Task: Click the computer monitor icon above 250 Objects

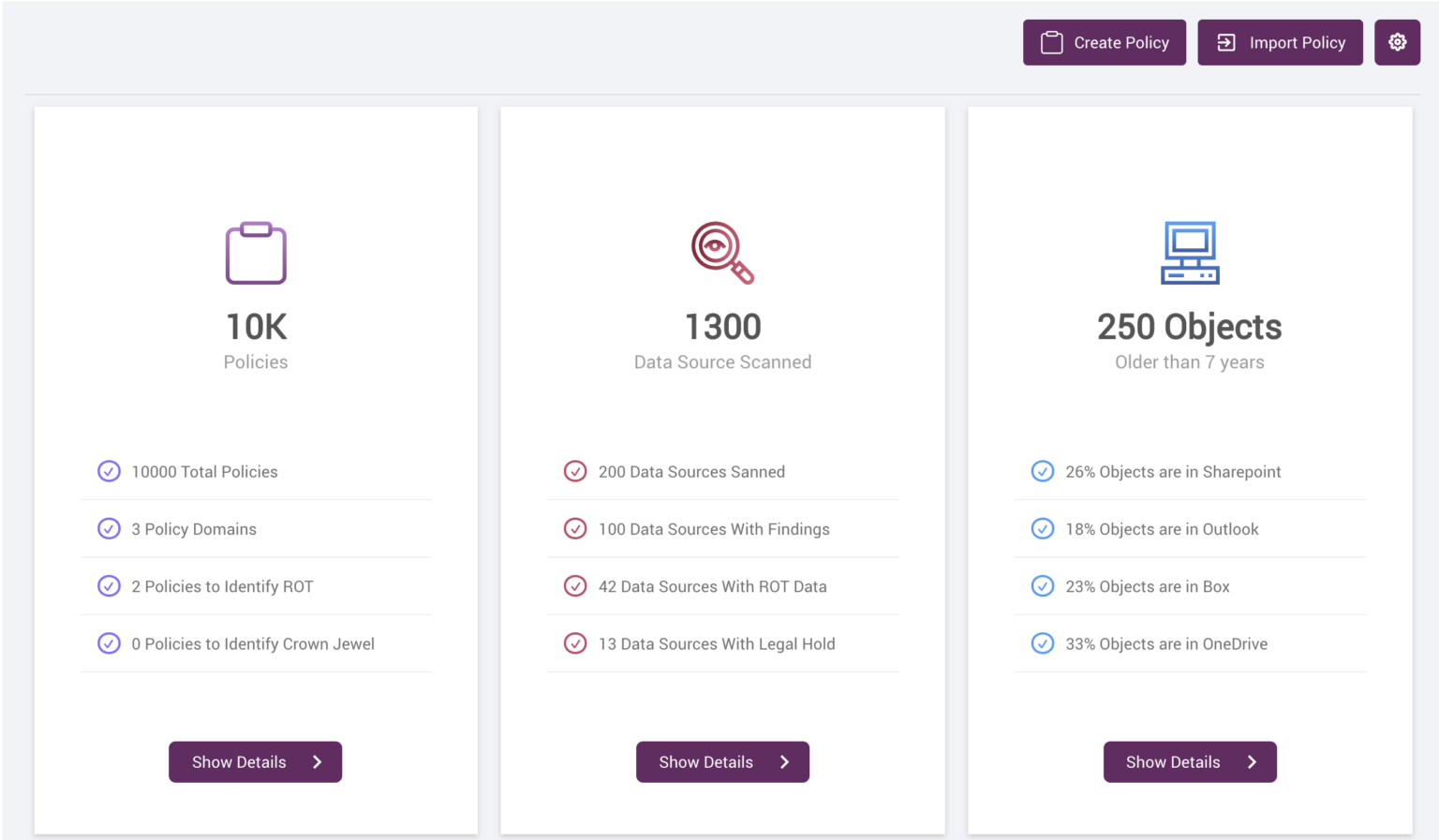Action: (1189, 253)
